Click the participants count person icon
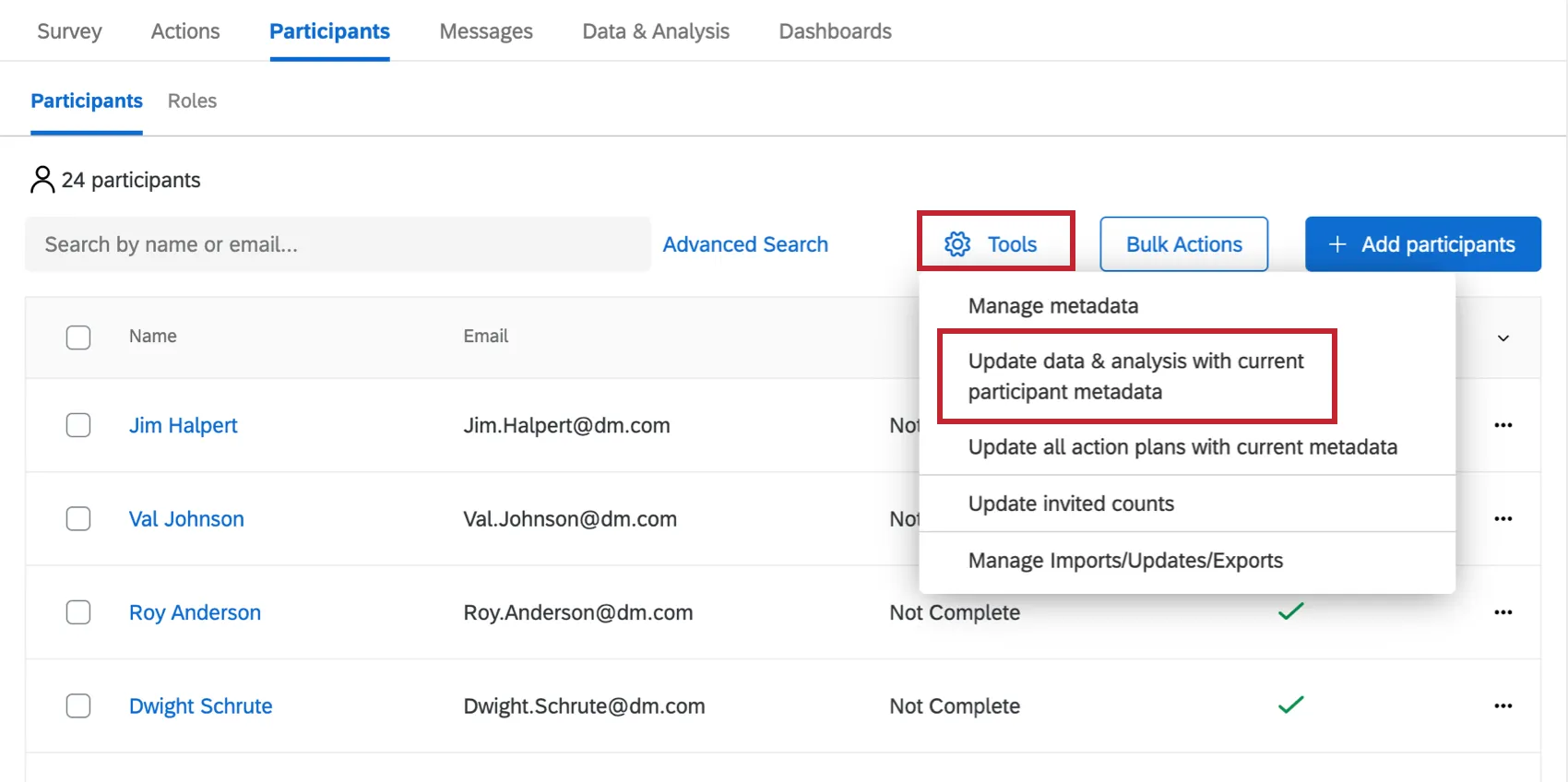The image size is (1568, 782). [x=42, y=180]
